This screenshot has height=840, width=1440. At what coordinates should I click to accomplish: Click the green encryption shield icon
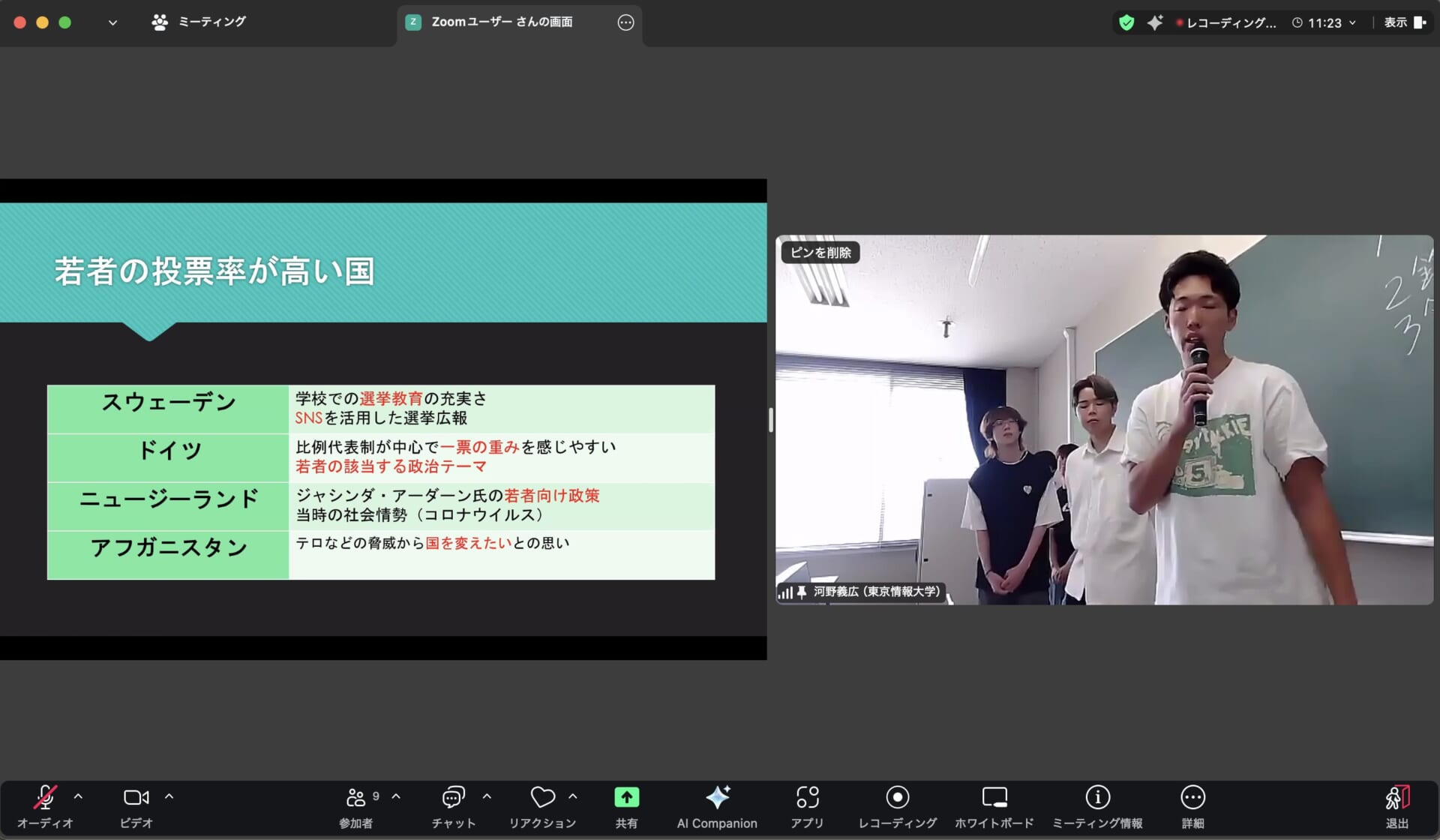[1126, 22]
